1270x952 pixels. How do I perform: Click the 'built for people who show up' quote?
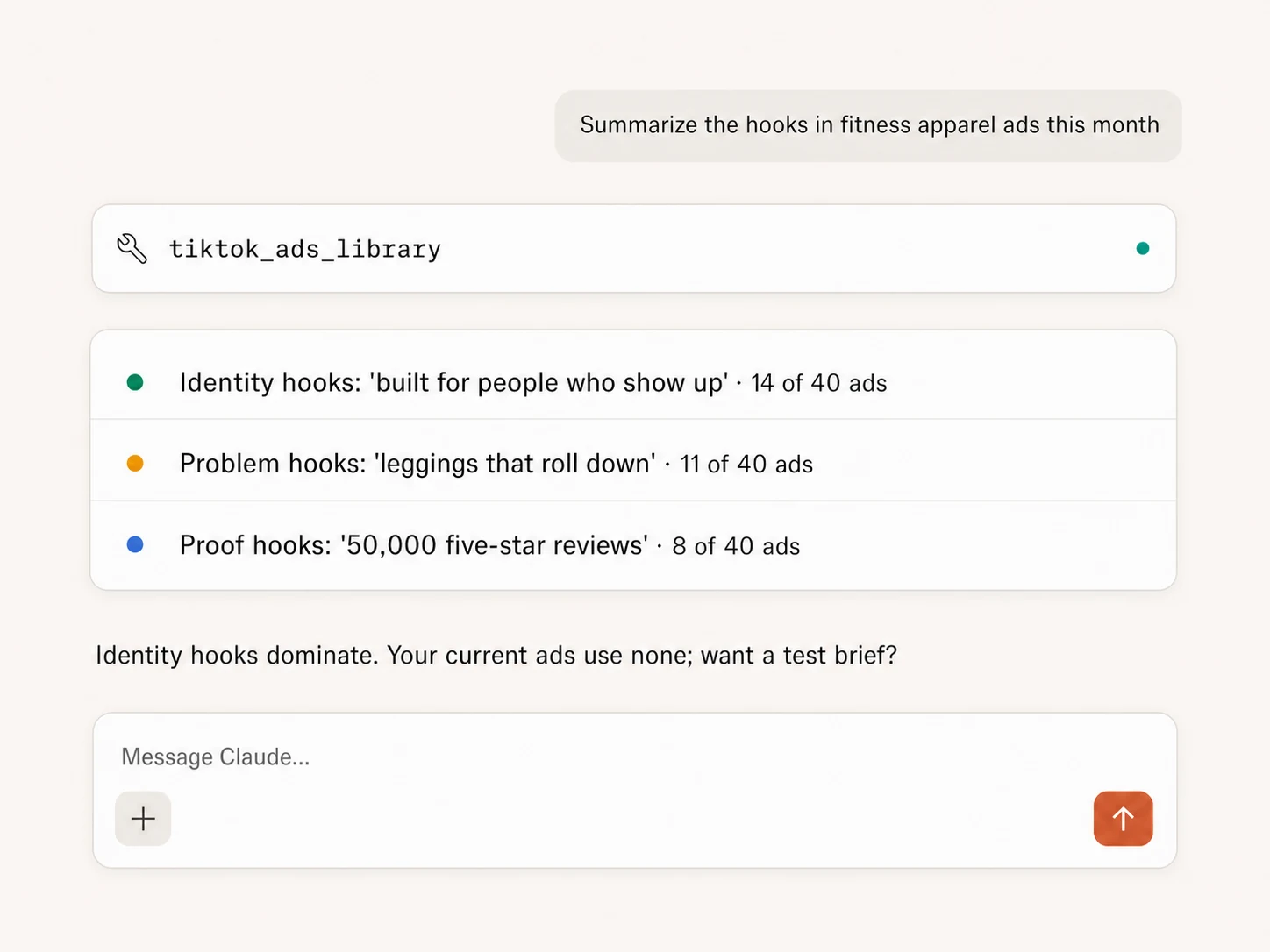548,383
